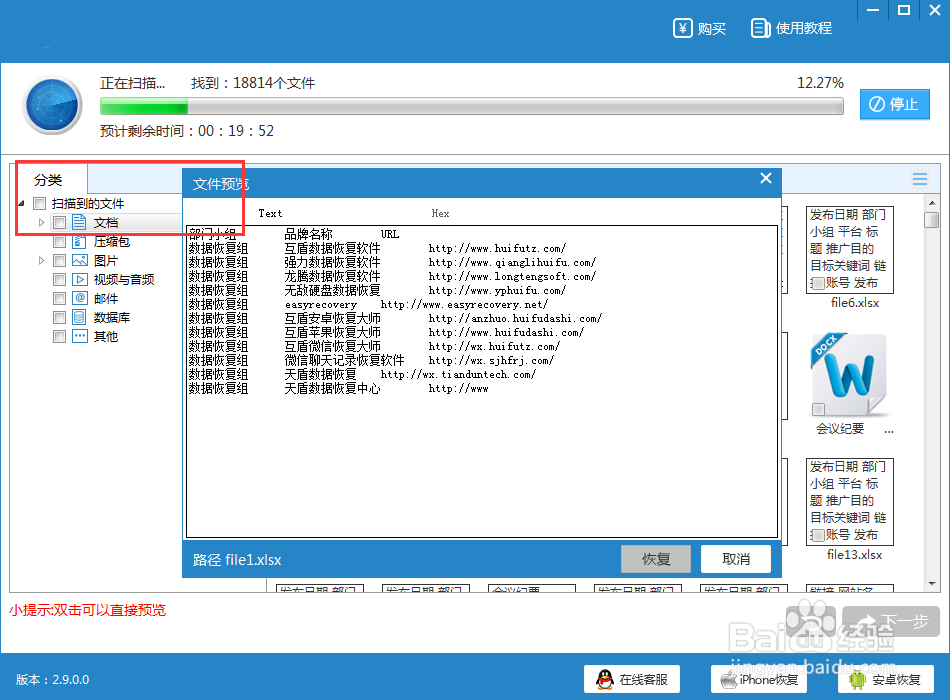Image resolution: width=950 pixels, height=700 pixels.
Task: Collapse the 扫描到的文件 tree node
Action: click(x=22, y=204)
